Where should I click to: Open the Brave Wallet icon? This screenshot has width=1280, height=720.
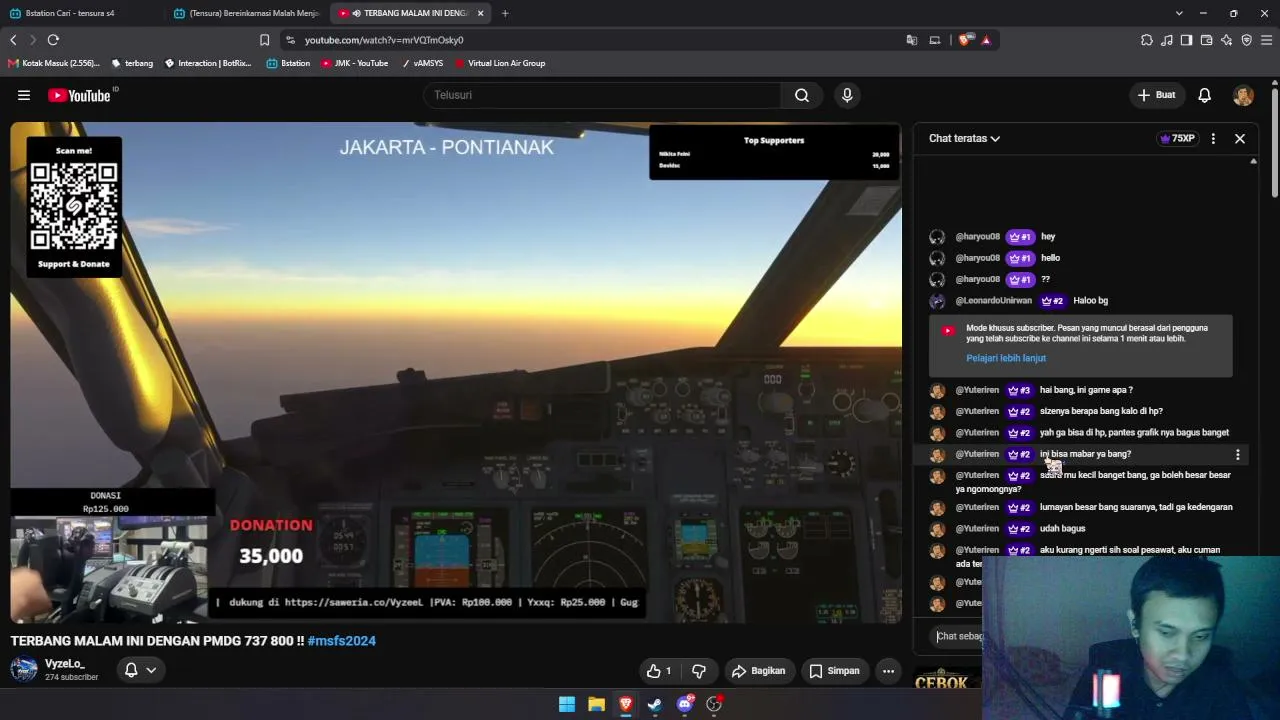1207,40
